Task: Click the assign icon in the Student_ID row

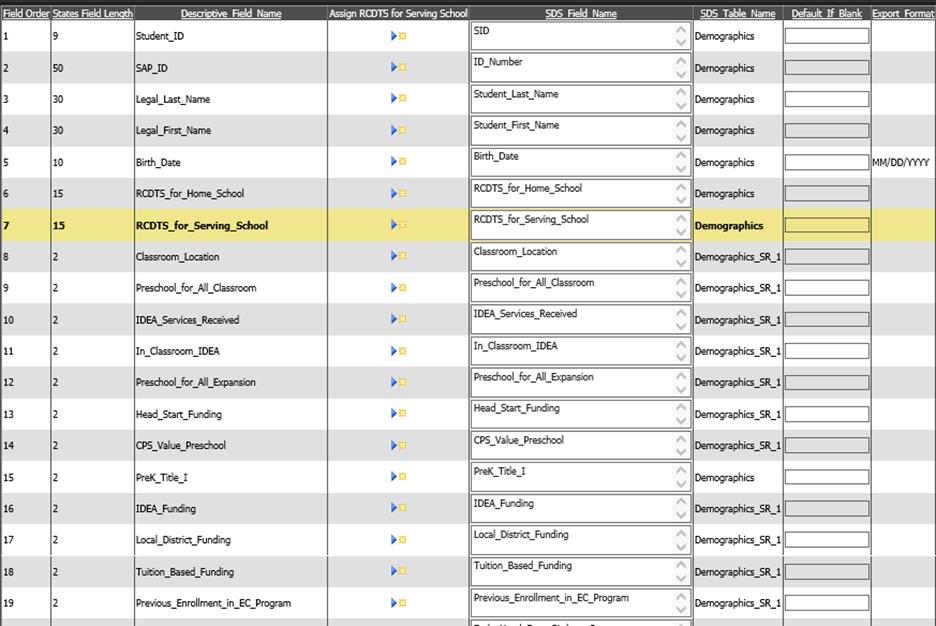Action: pyautogui.click(x=398, y=36)
